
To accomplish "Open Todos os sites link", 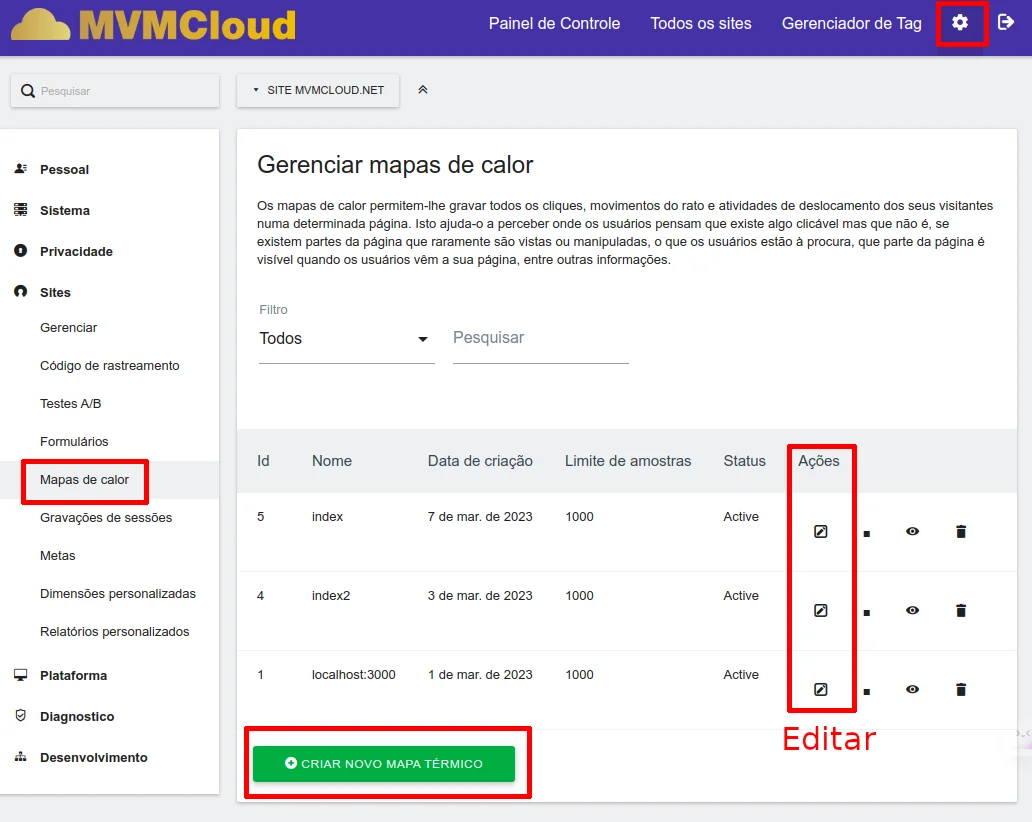I will point(700,24).
